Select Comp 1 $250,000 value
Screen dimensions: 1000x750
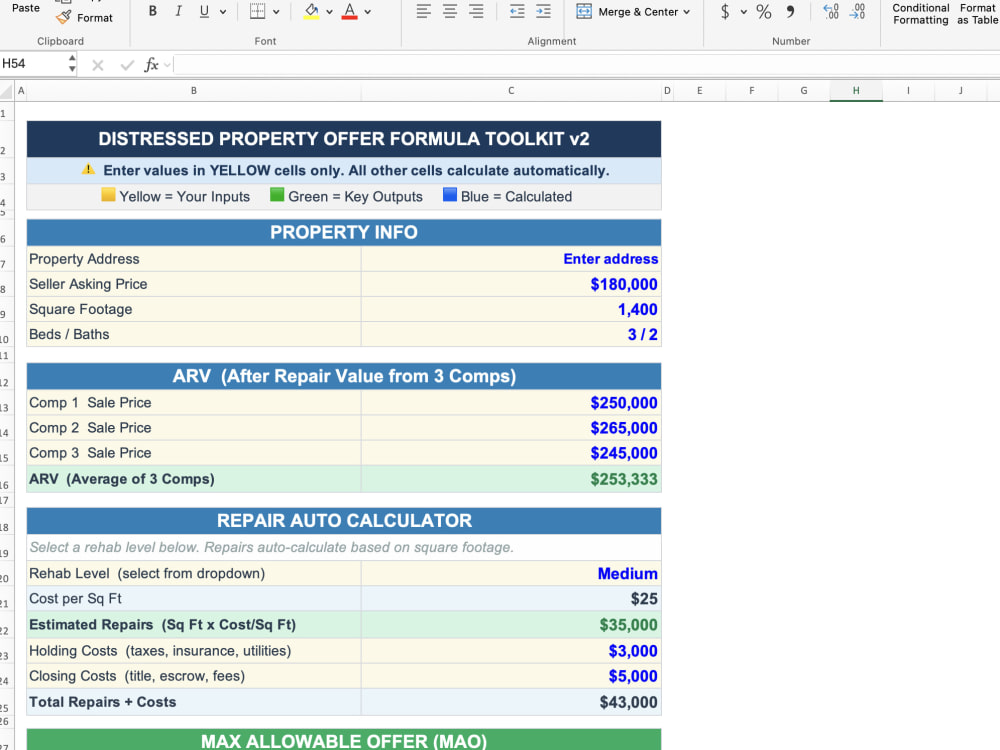pos(511,402)
